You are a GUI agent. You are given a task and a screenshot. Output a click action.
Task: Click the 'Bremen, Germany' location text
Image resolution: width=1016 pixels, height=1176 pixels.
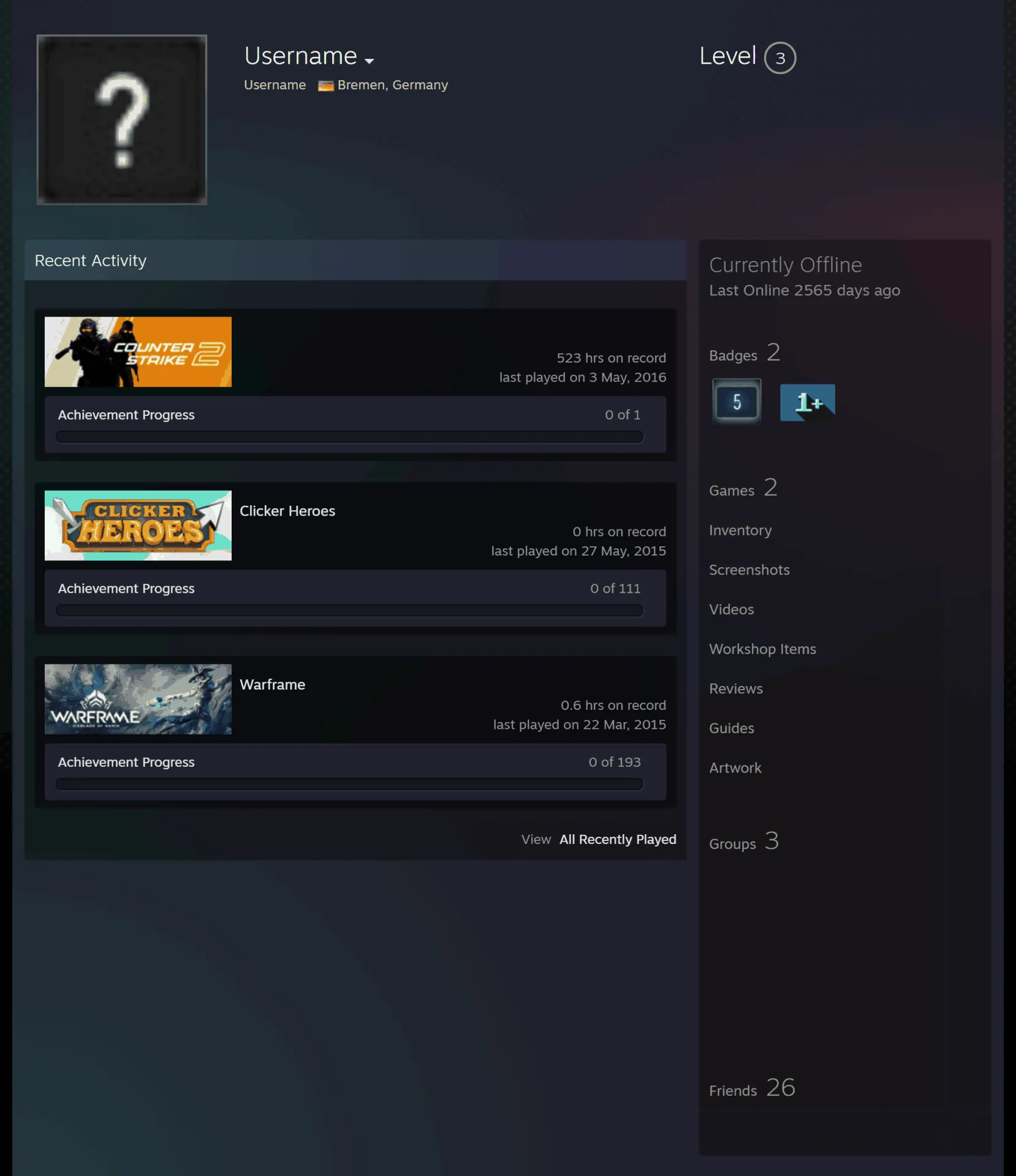point(393,85)
